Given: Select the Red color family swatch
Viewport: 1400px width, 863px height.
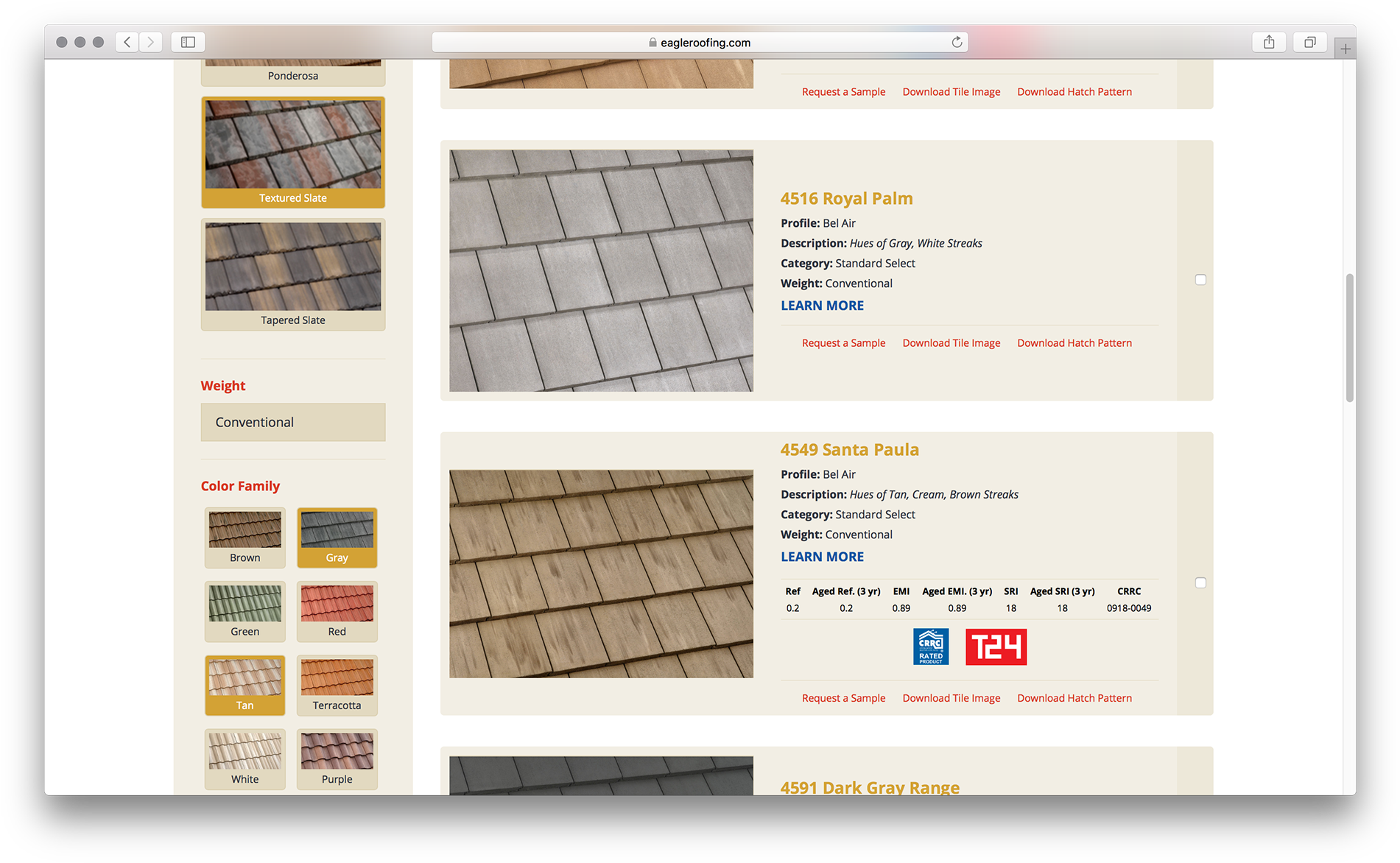Looking at the screenshot, I should 337,611.
